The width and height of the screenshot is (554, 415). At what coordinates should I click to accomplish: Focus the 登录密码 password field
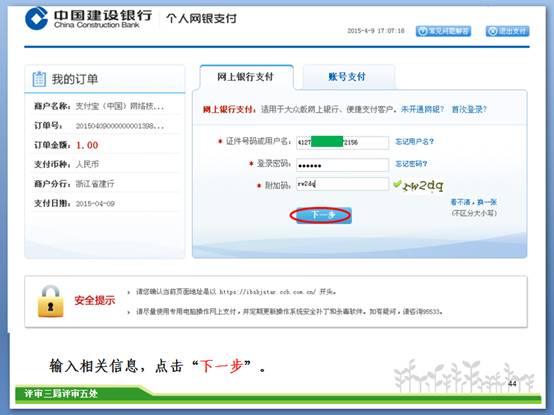tap(342, 165)
